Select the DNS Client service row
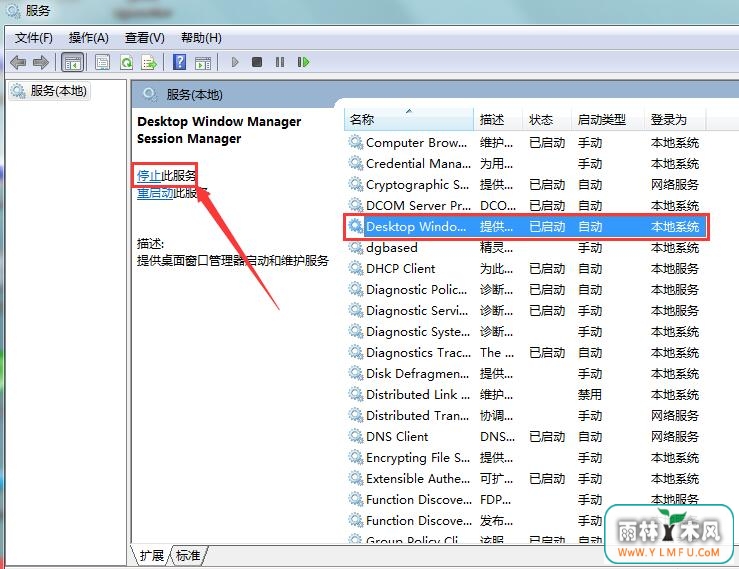The width and height of the screenshot is (739, 569). [526, 437]
